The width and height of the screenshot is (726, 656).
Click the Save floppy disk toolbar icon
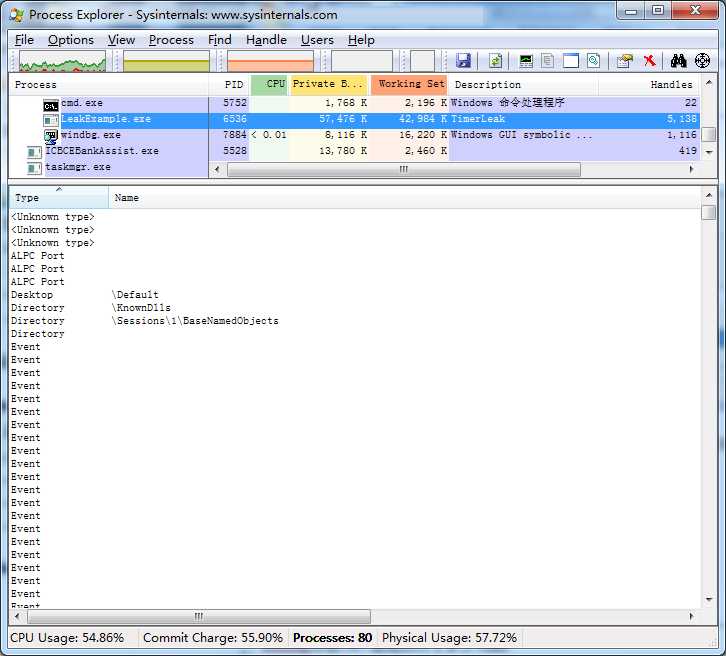[x=463, y=61]
